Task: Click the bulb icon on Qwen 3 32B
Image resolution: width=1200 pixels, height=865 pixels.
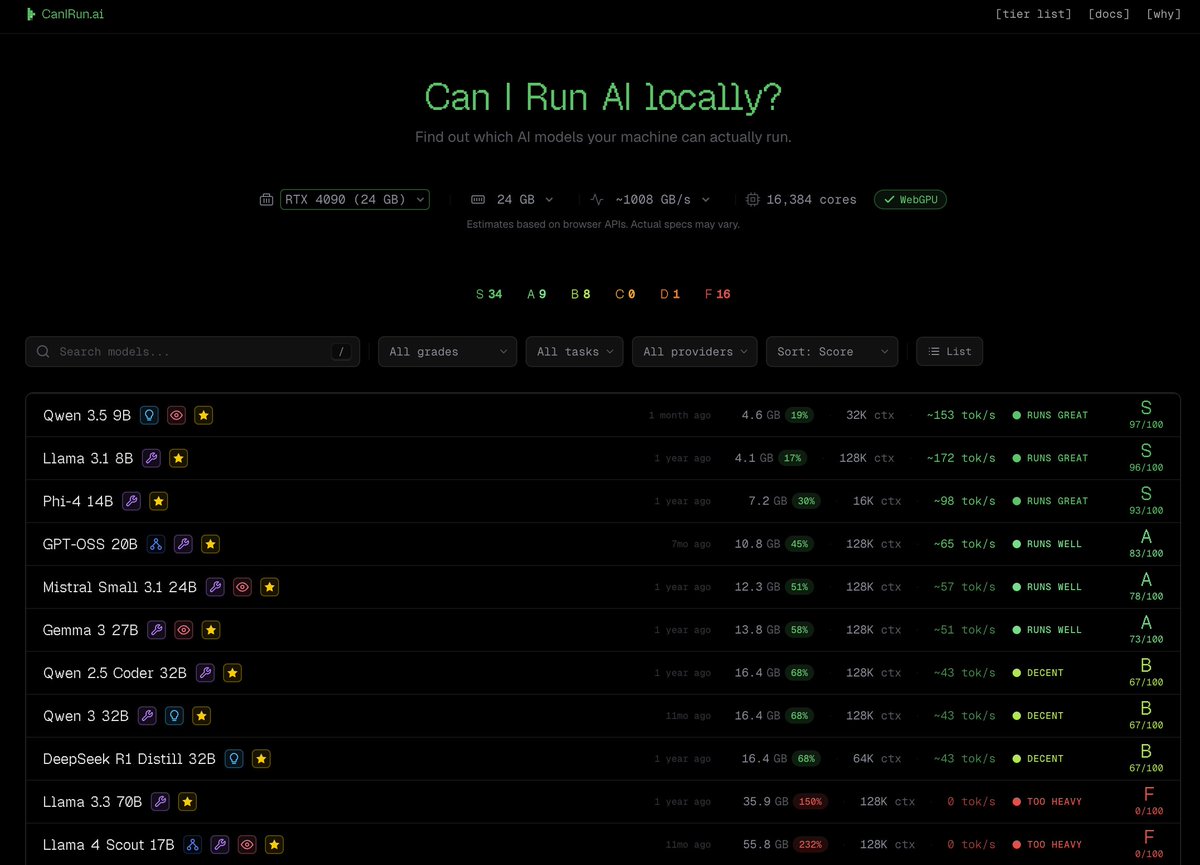Action: coord(174,716)
